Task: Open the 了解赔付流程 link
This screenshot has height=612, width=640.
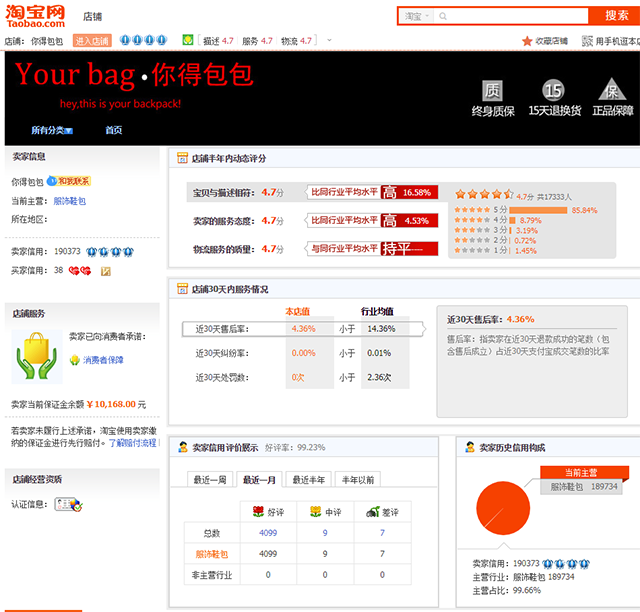Action: (132, 442)
